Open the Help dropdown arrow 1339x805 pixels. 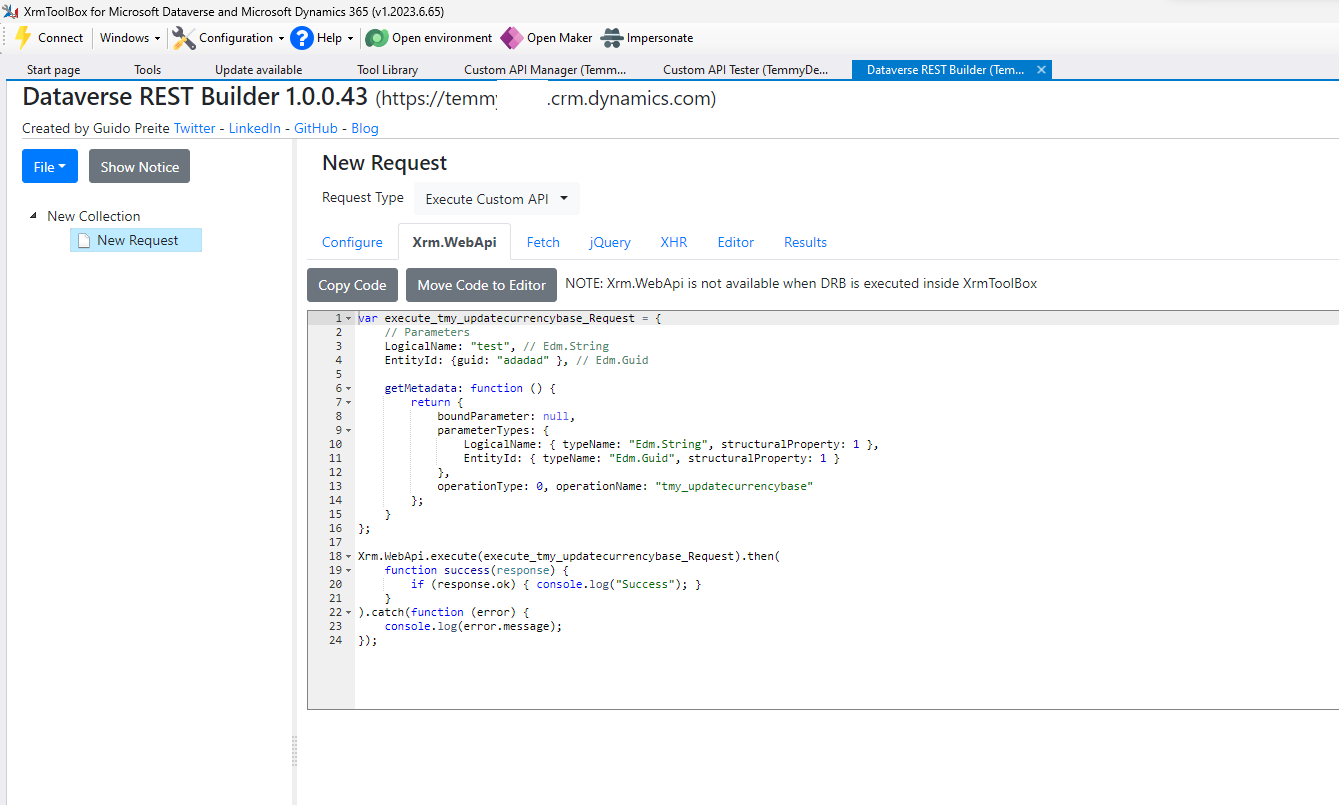pyautogui.click(x=350, y=39)
